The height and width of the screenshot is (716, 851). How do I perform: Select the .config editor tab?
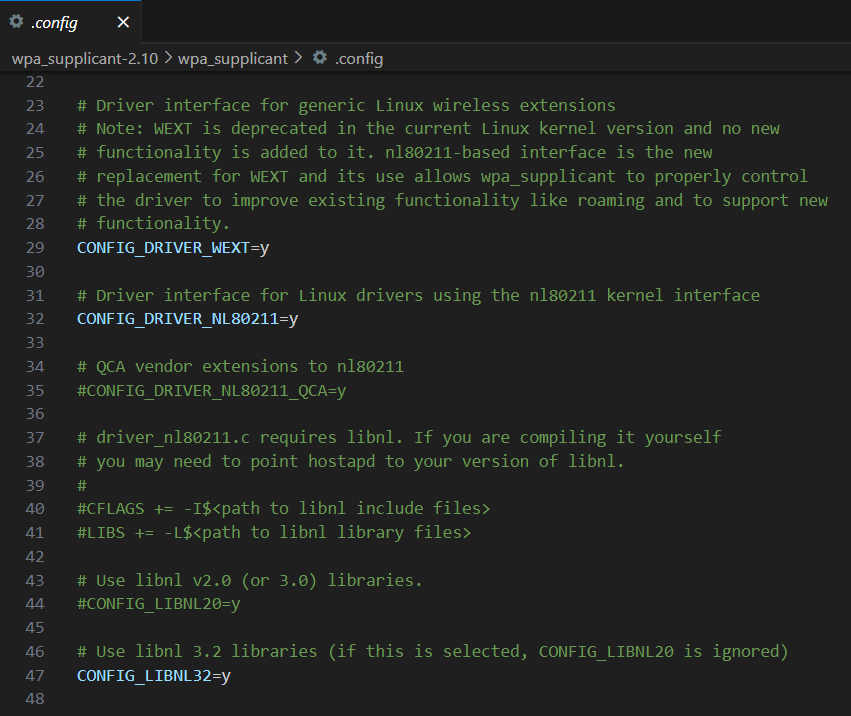[x=56, y=22]
